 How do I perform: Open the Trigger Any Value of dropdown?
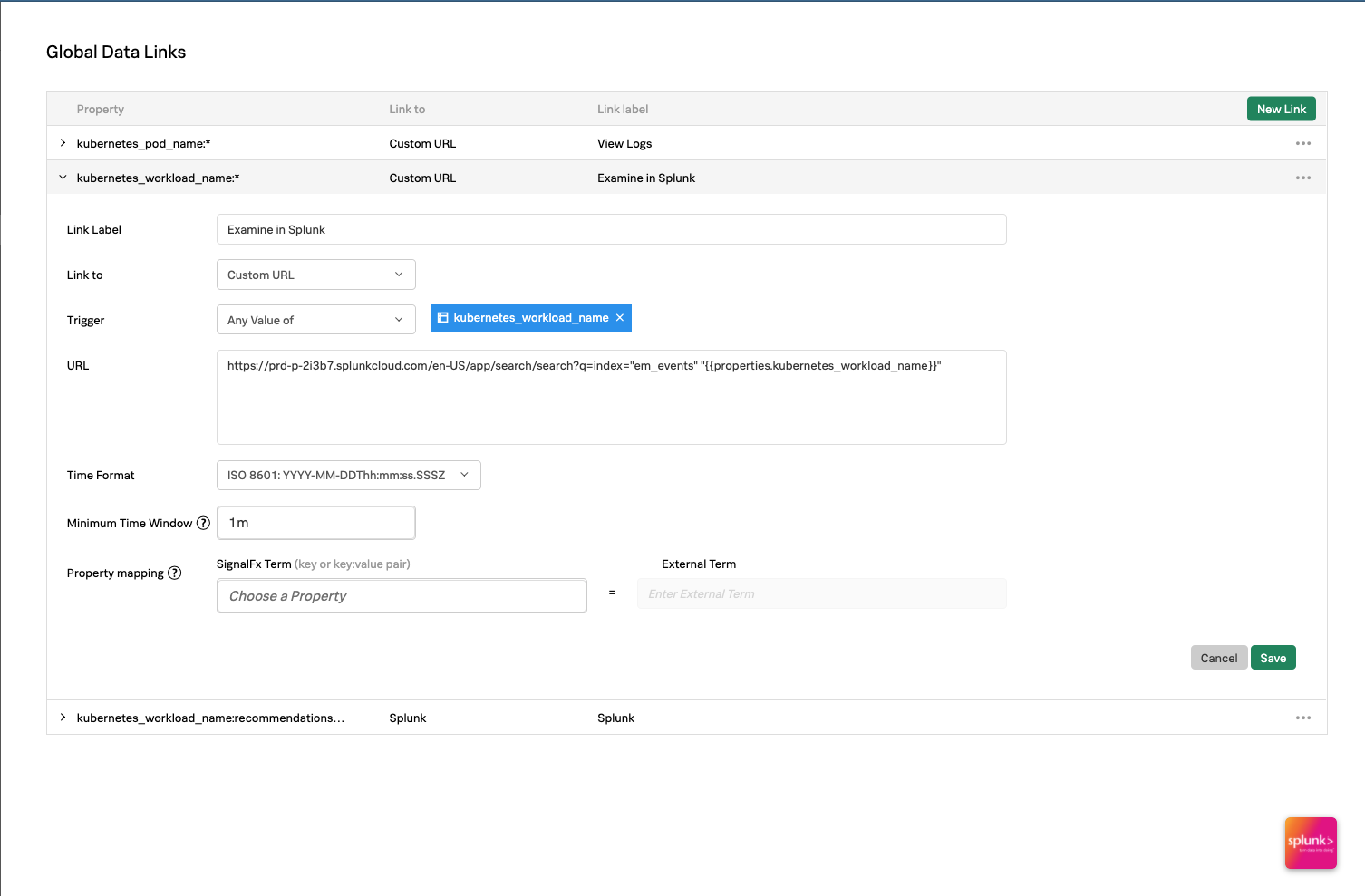(x=315, y=320)
